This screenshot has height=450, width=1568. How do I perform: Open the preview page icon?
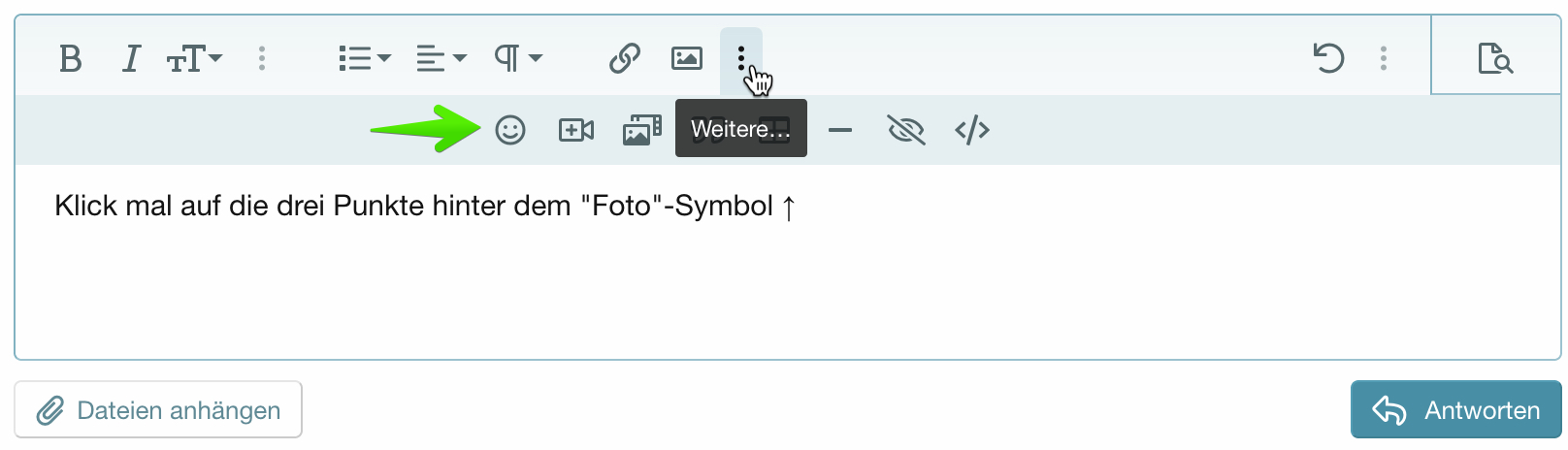(1495, 59)
